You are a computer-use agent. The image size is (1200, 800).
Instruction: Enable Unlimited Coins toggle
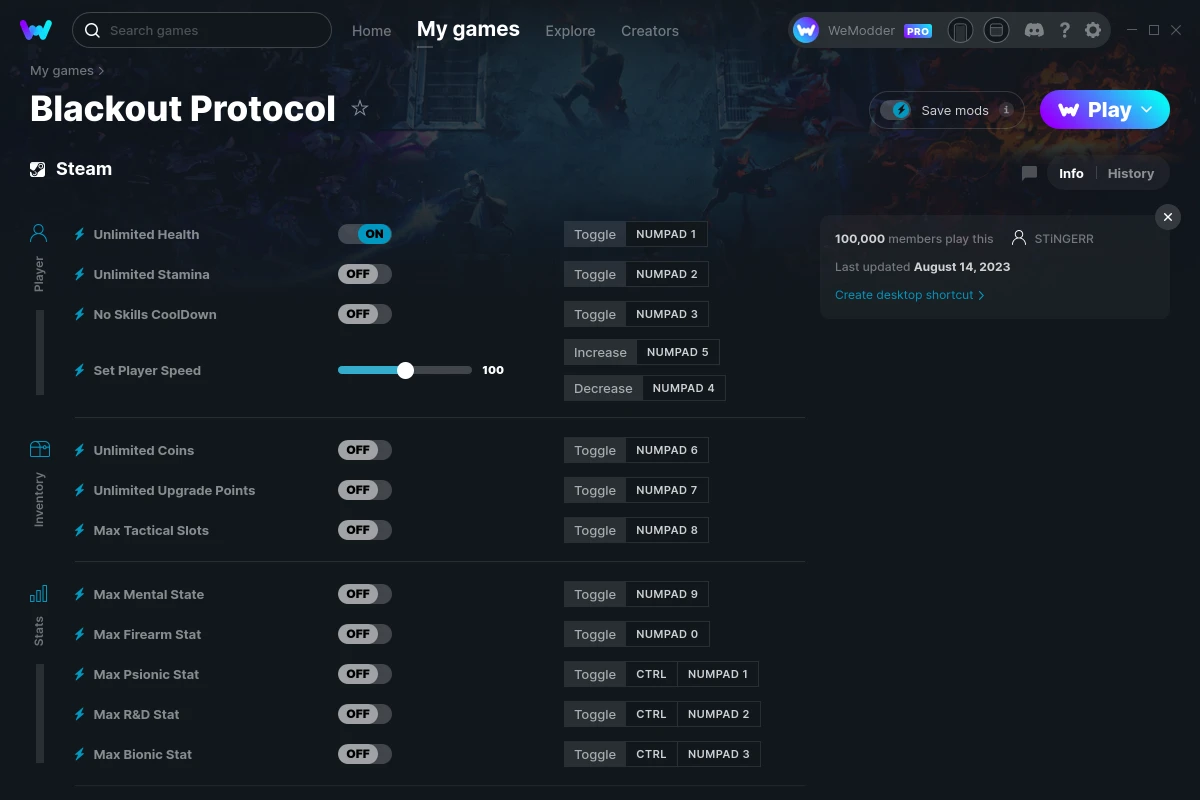coord(364,450)
